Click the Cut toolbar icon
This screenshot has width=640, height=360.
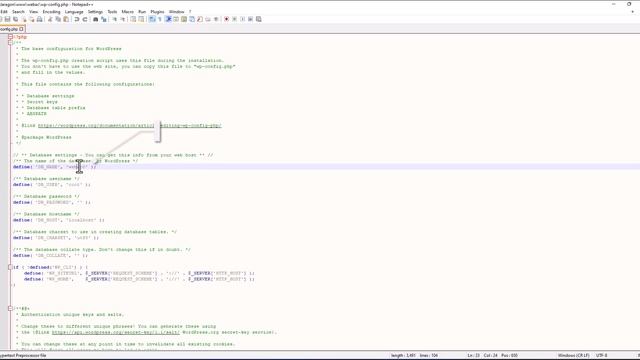(x=50, y=19)
